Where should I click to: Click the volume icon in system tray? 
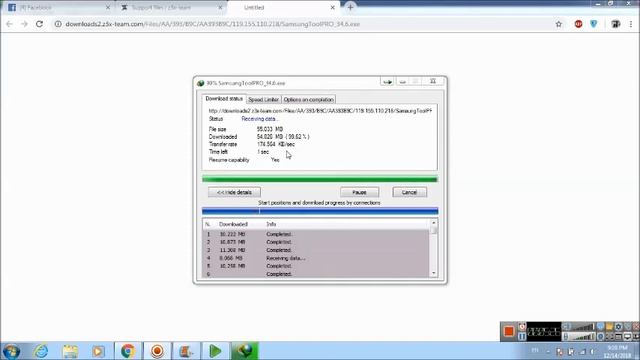tap(592, 351)
